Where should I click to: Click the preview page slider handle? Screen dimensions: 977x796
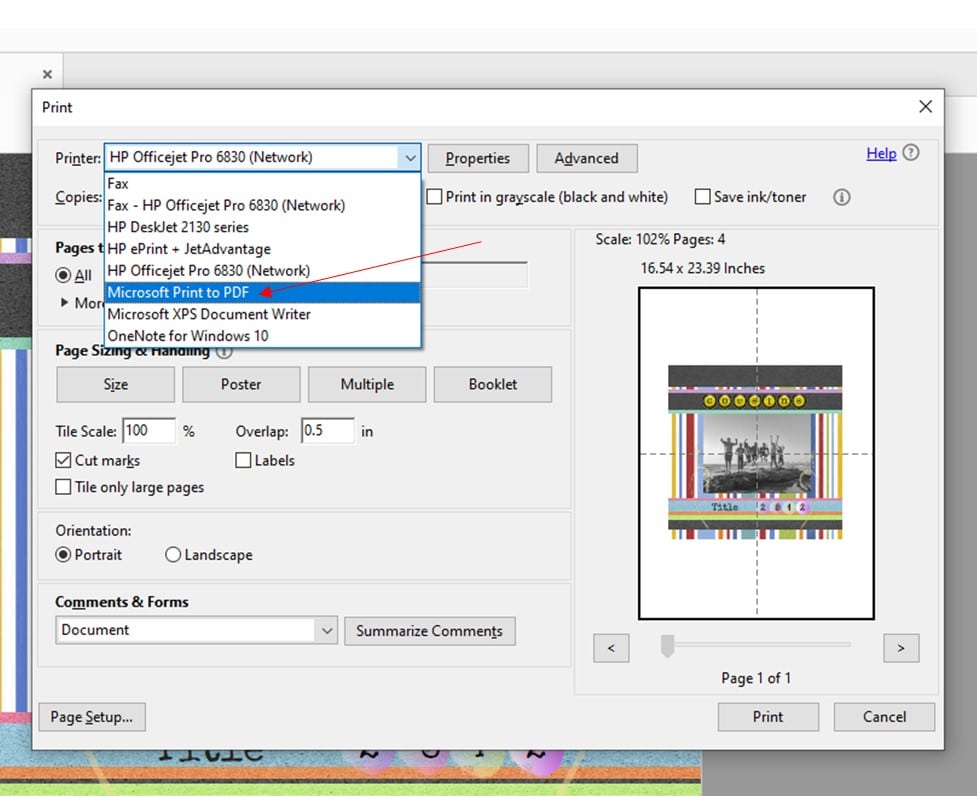click(667, 646)
